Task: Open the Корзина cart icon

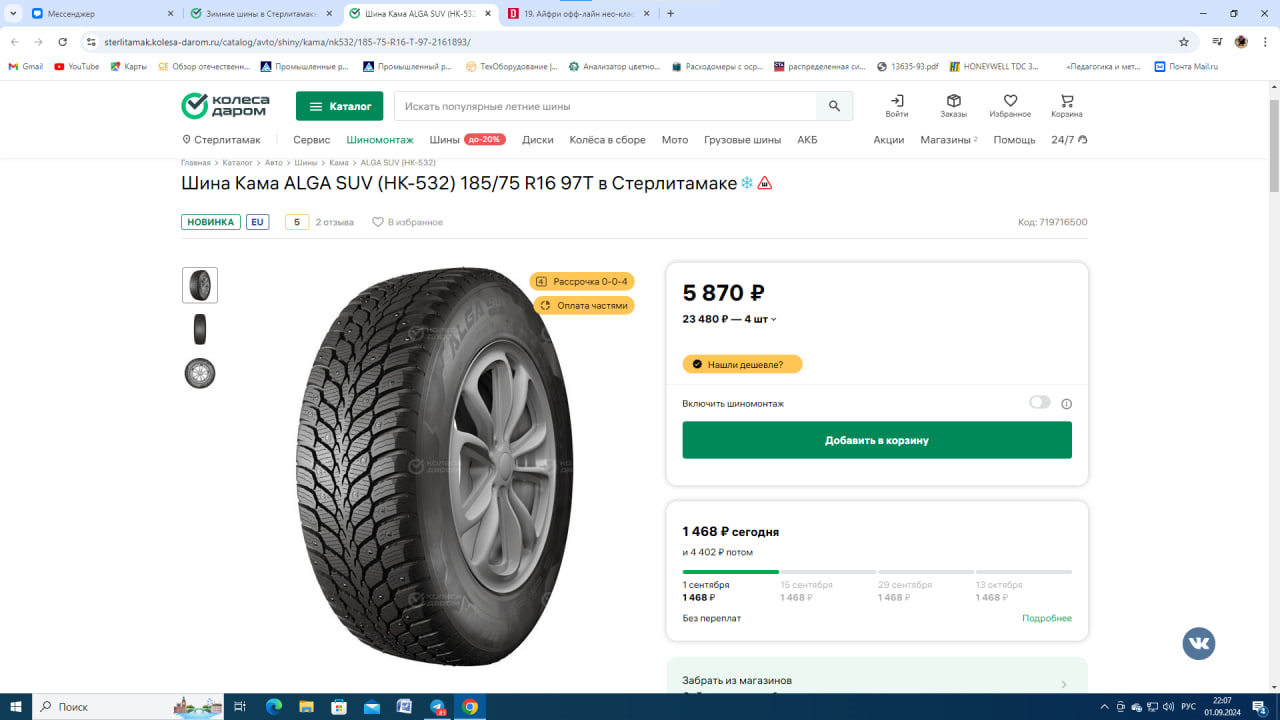Action: 1066,102
